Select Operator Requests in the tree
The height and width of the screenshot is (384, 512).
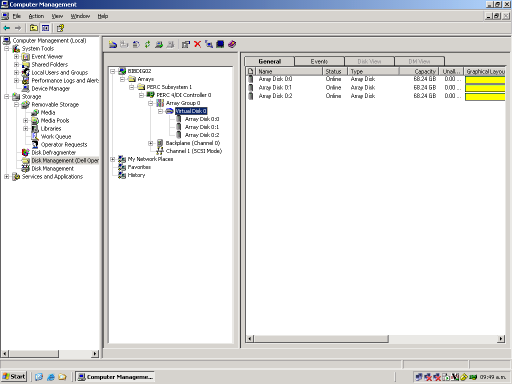pos(64,145)
